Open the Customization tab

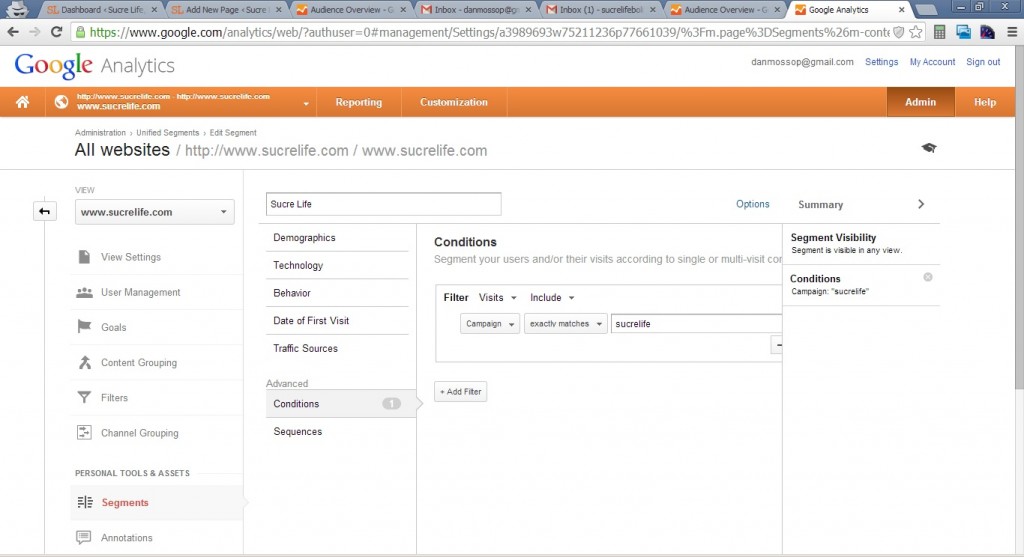[x=454, y=102]
